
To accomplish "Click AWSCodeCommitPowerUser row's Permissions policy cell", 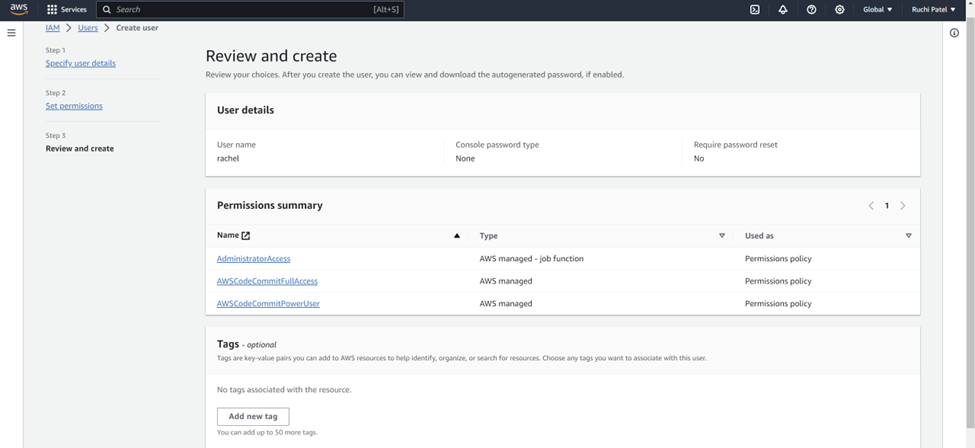I will click(778, 304).
